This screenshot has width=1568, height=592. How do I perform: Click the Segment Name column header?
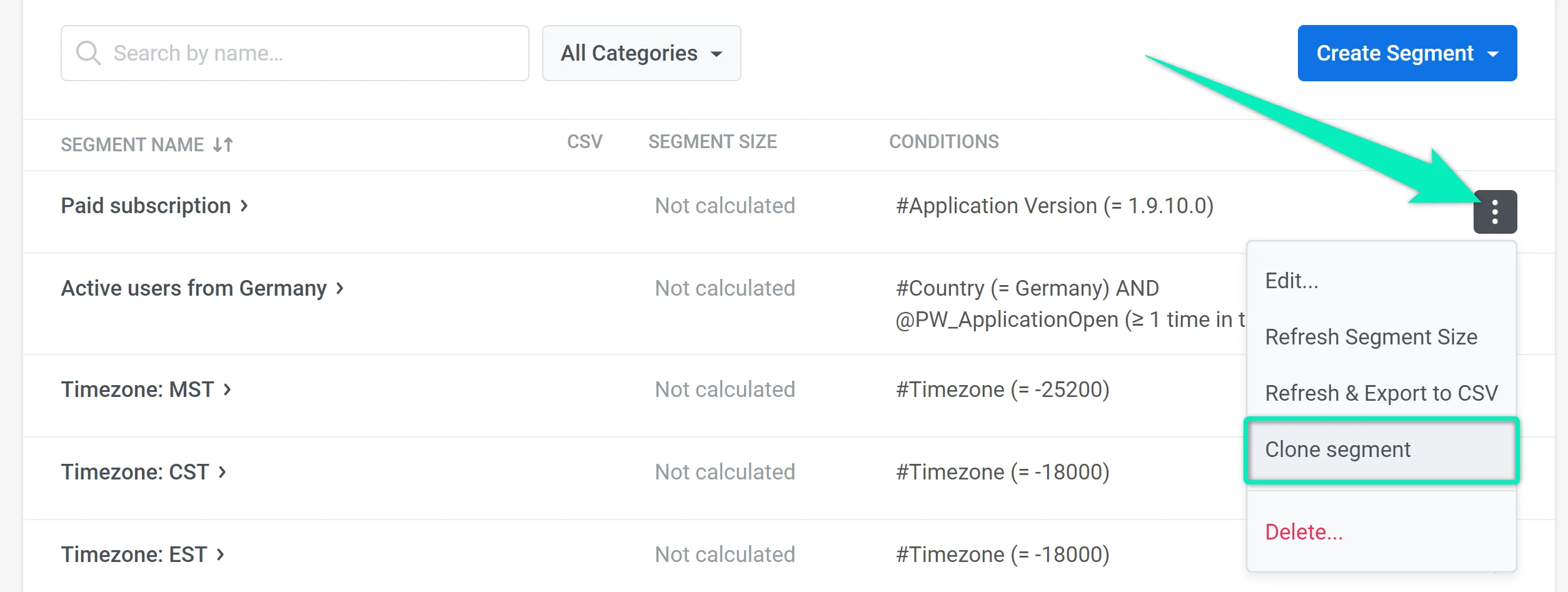tap(132, 145)
